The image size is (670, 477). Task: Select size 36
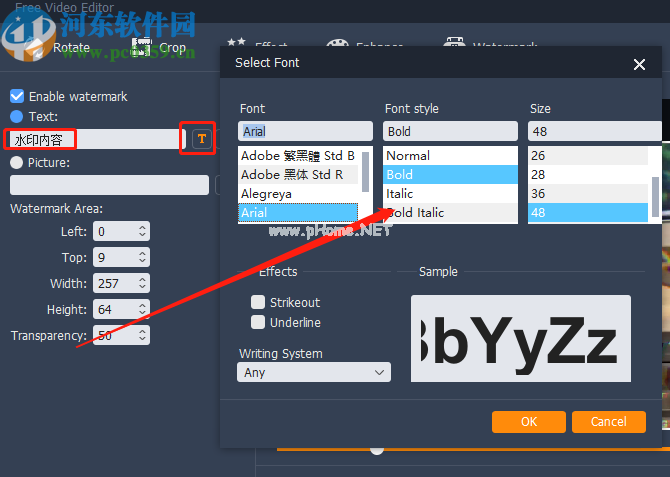pyautogui.click(x=588, y=194)
